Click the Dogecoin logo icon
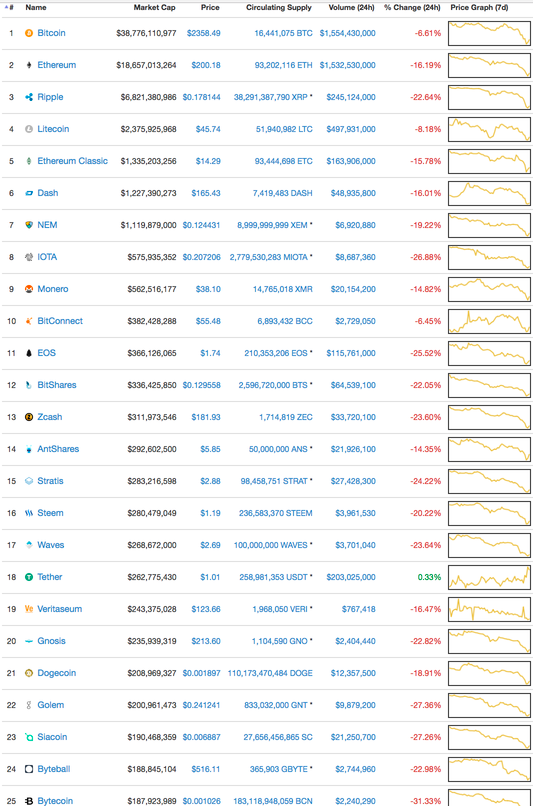 (29, 673)
